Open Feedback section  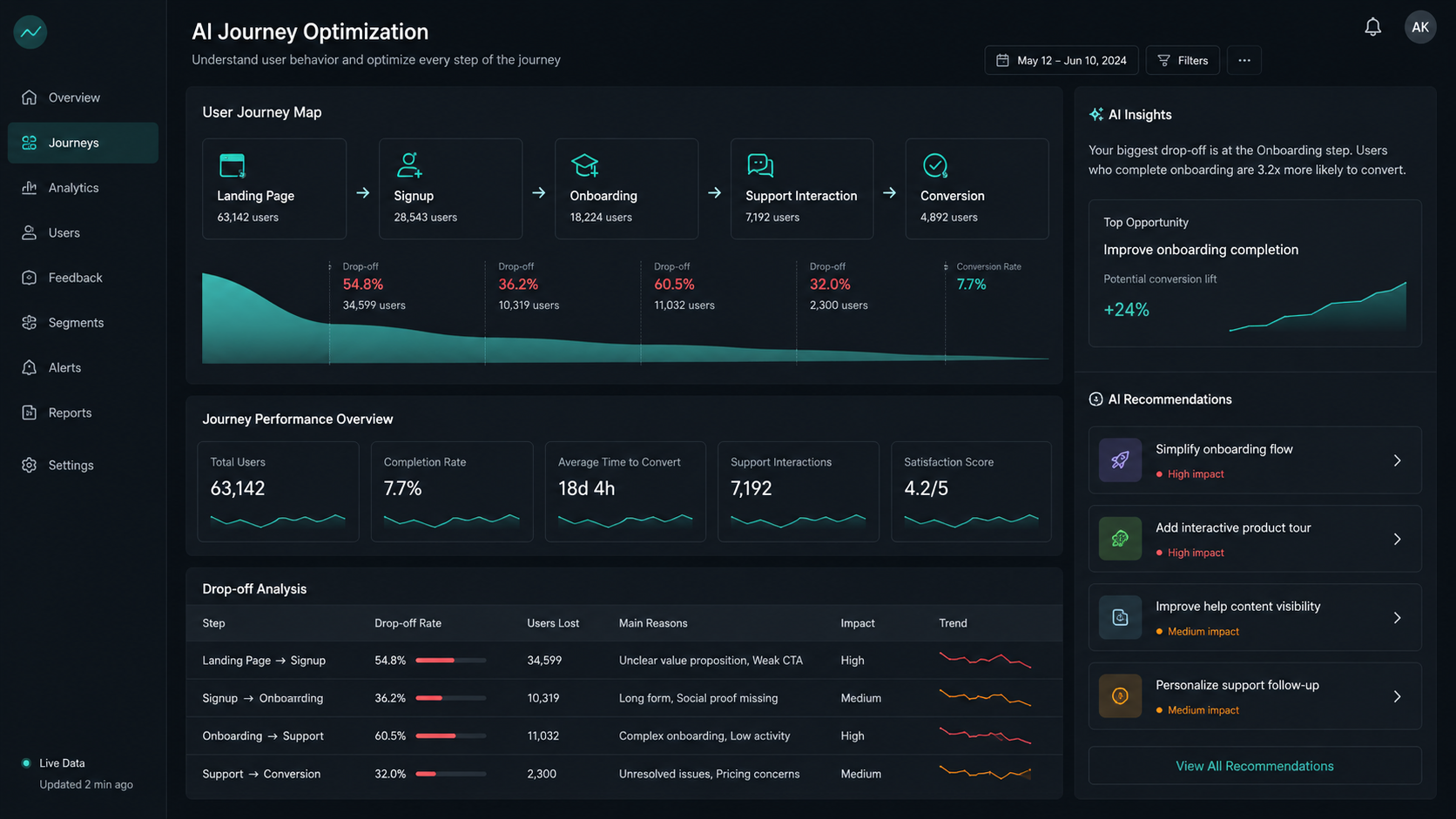[x=83, y=278]
